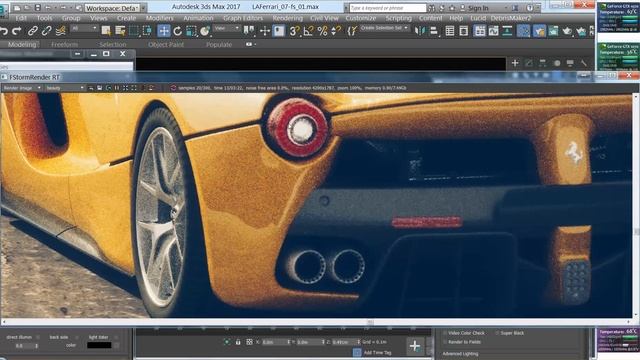Toggle the Spinner Snap button

tap(336, 31)
